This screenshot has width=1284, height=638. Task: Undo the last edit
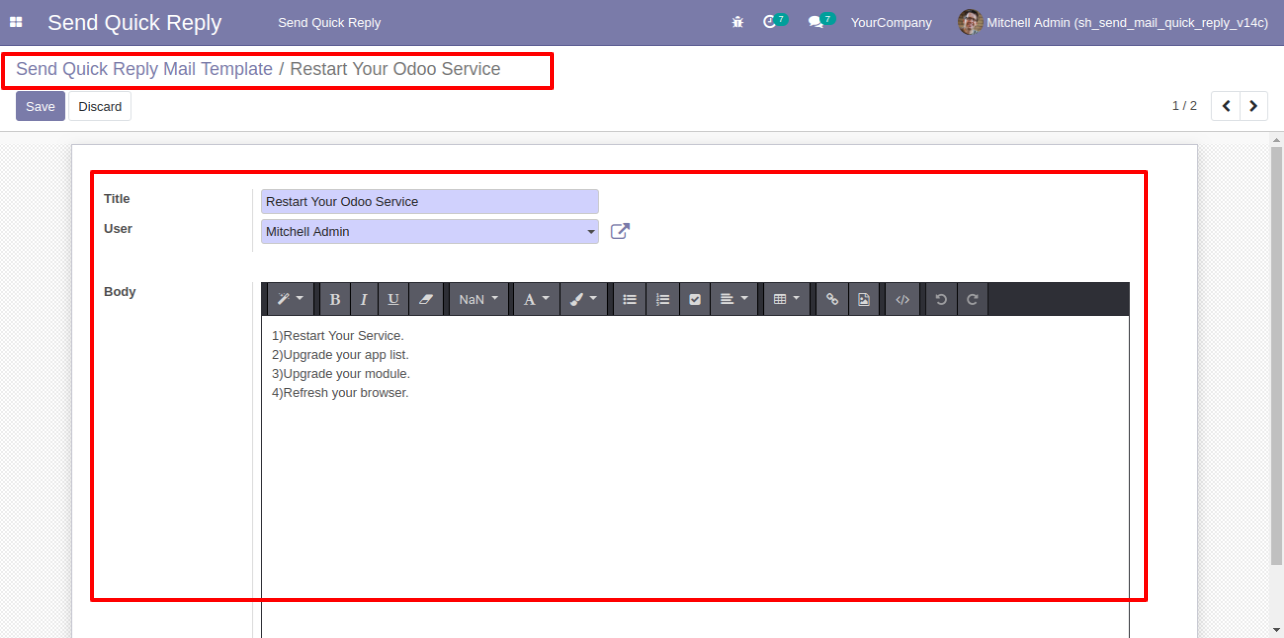point(941,299)
